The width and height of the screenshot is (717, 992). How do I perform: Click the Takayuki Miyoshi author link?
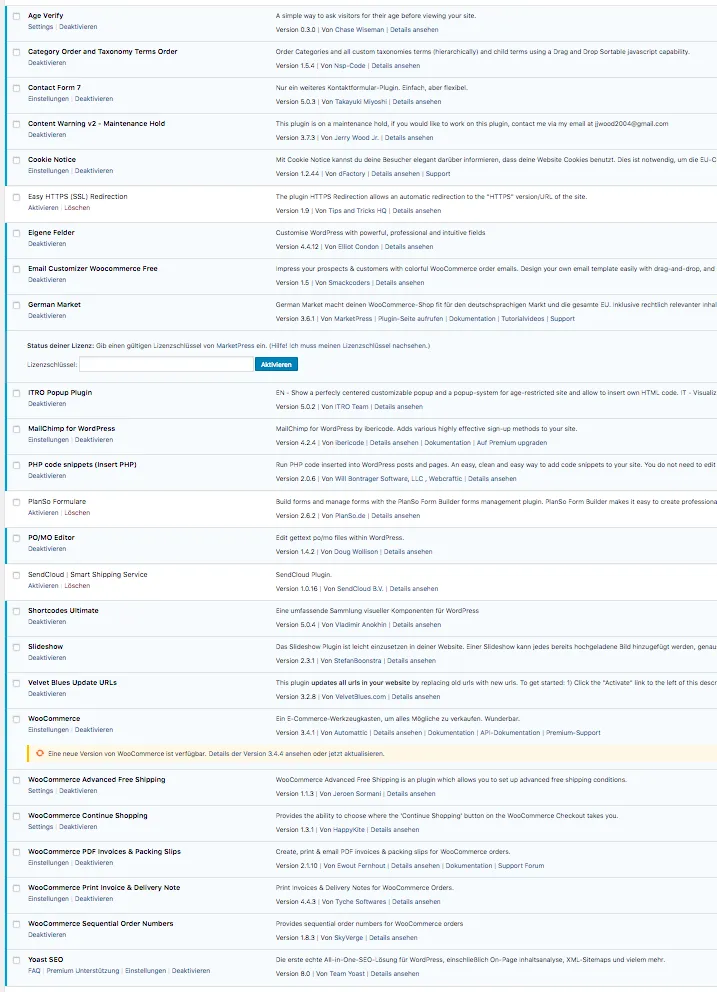coord(360,101)
